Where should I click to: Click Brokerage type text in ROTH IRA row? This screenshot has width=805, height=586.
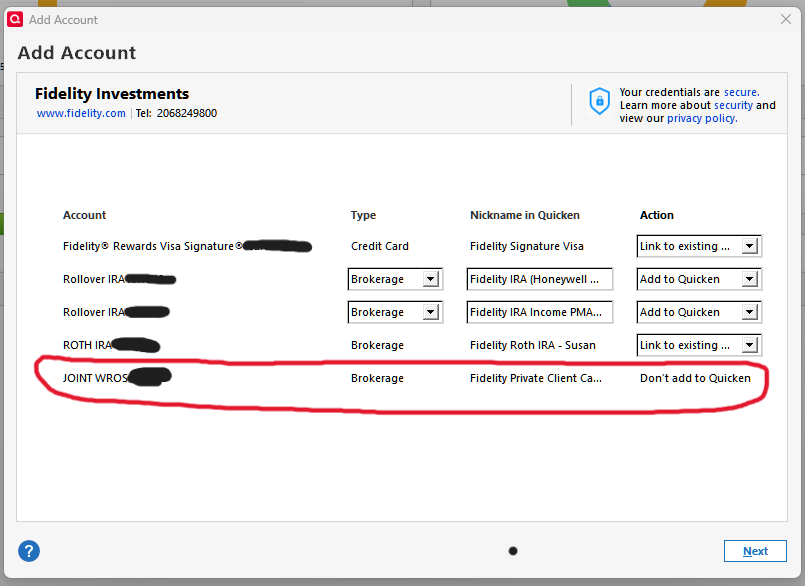click(x=377, y=345)
